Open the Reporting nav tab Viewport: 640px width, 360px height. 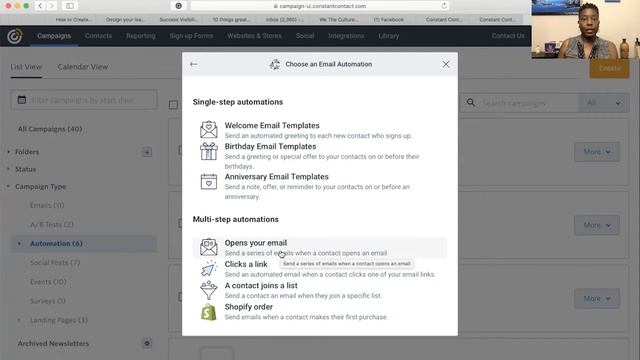[x=140, y=36]
